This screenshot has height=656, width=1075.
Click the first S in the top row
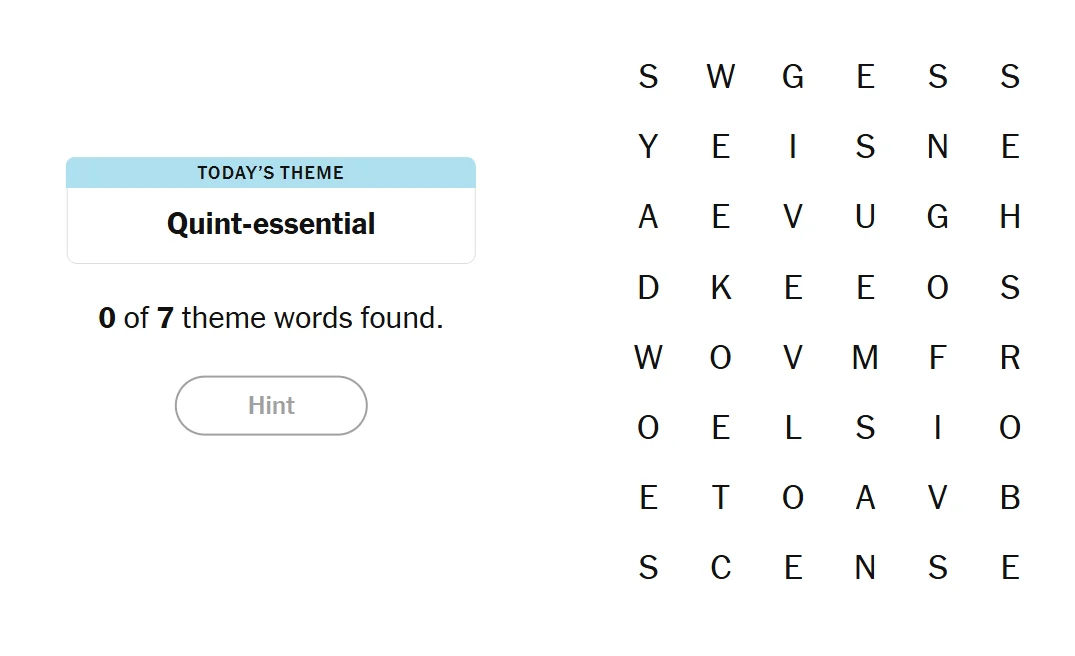coord(648,76)
